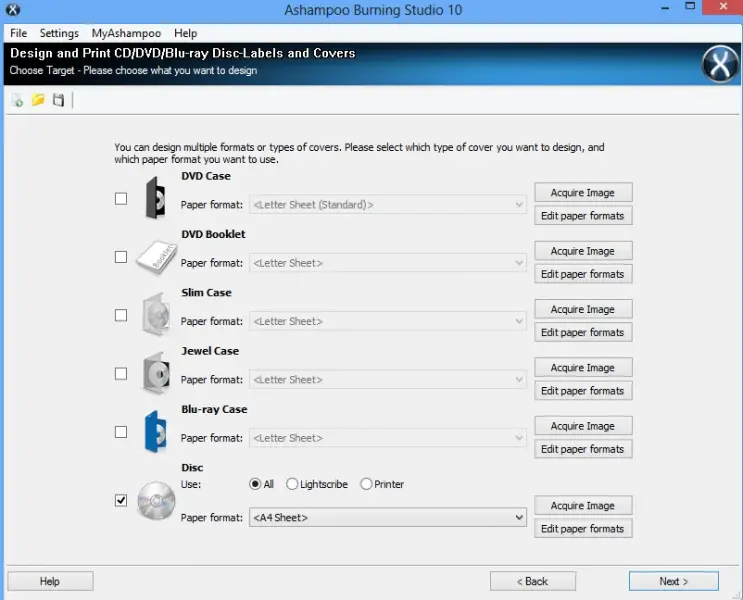Open the Help menu in menu bar
This screenshot has height=600, width=743.
click(x=185, y=33)
